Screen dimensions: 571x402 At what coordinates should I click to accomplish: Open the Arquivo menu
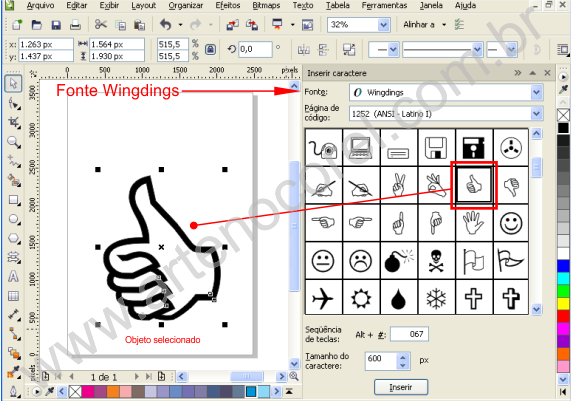click(40, 5)
